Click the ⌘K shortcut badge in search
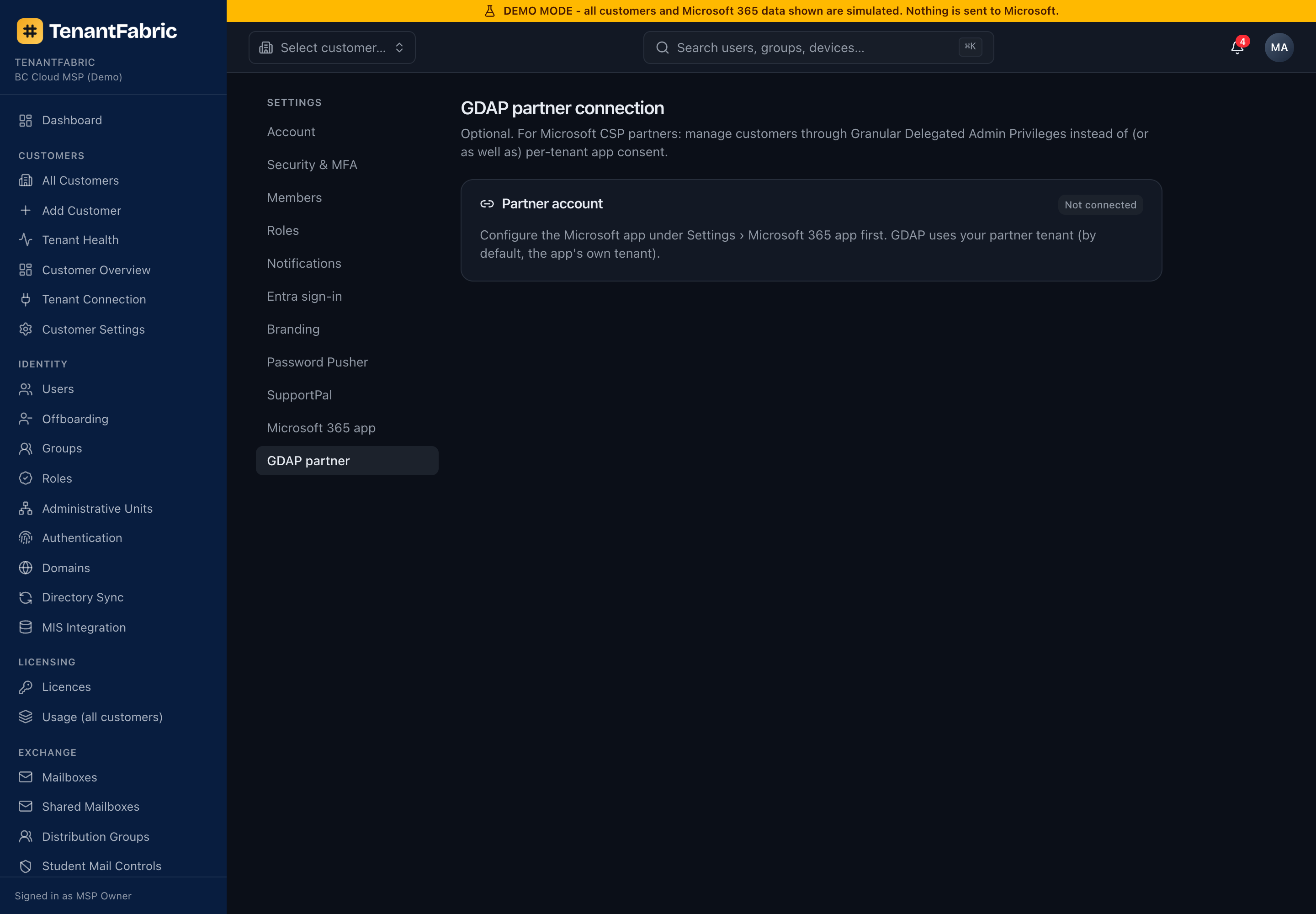The width and height of the screenshot is (1316, 914). coord(970,47)
